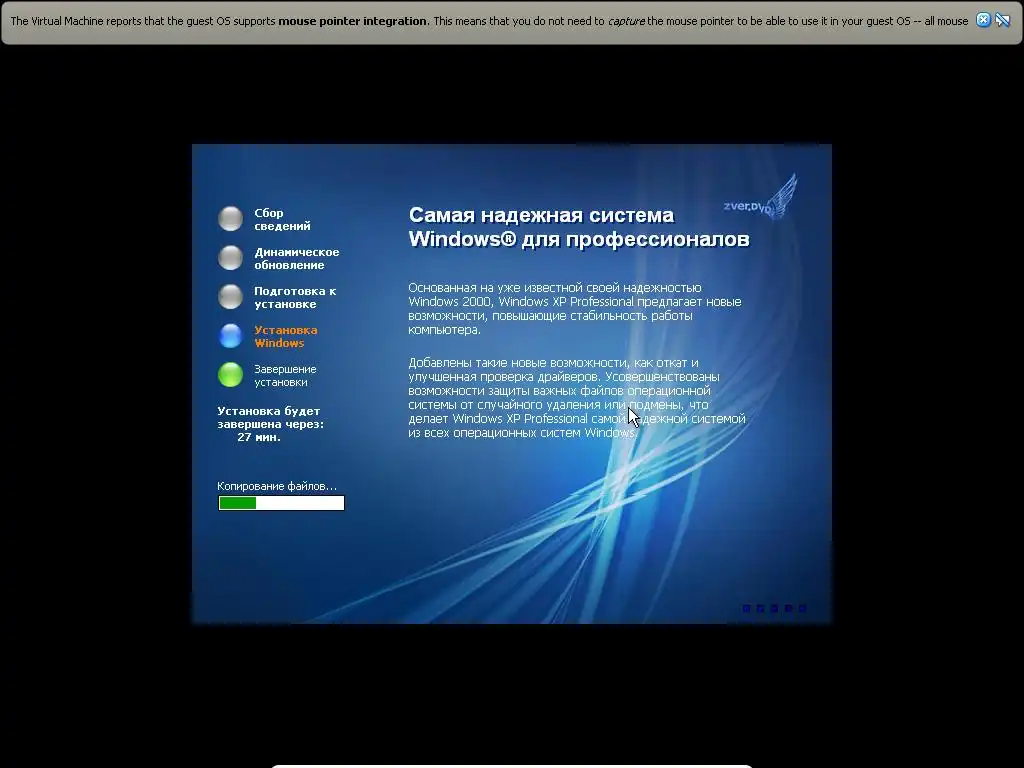
Task: Click the paragraph starting with Добавлены
Action: pyautogui.click(x=577, y=398)
